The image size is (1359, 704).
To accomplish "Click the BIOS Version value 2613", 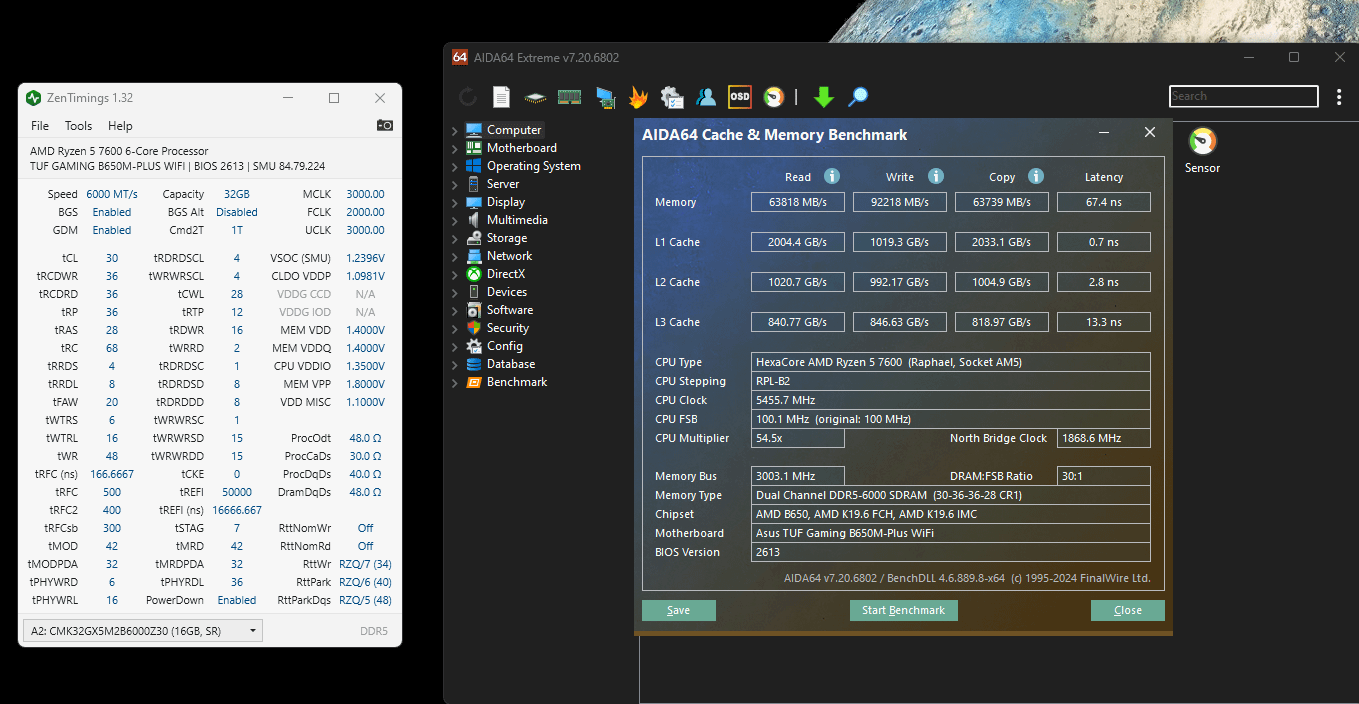I will (x=951, y=552).
